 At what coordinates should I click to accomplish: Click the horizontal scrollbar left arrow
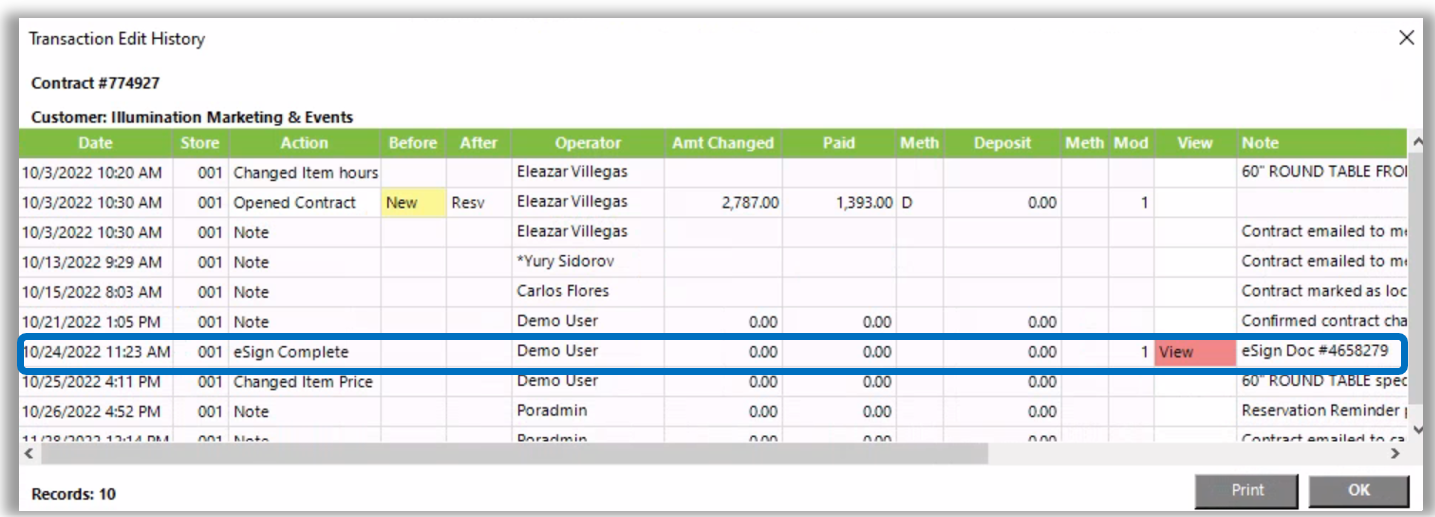coord(29,453)
